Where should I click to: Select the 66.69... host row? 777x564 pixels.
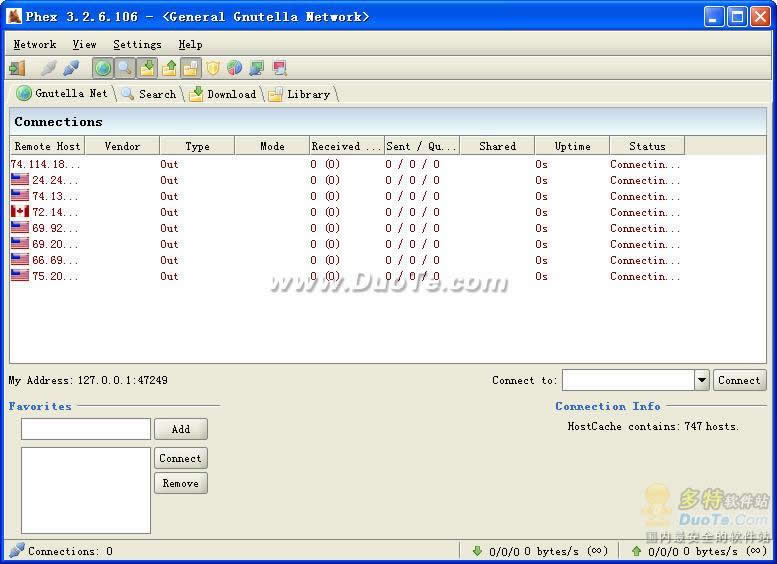click(x=347, y=260)
